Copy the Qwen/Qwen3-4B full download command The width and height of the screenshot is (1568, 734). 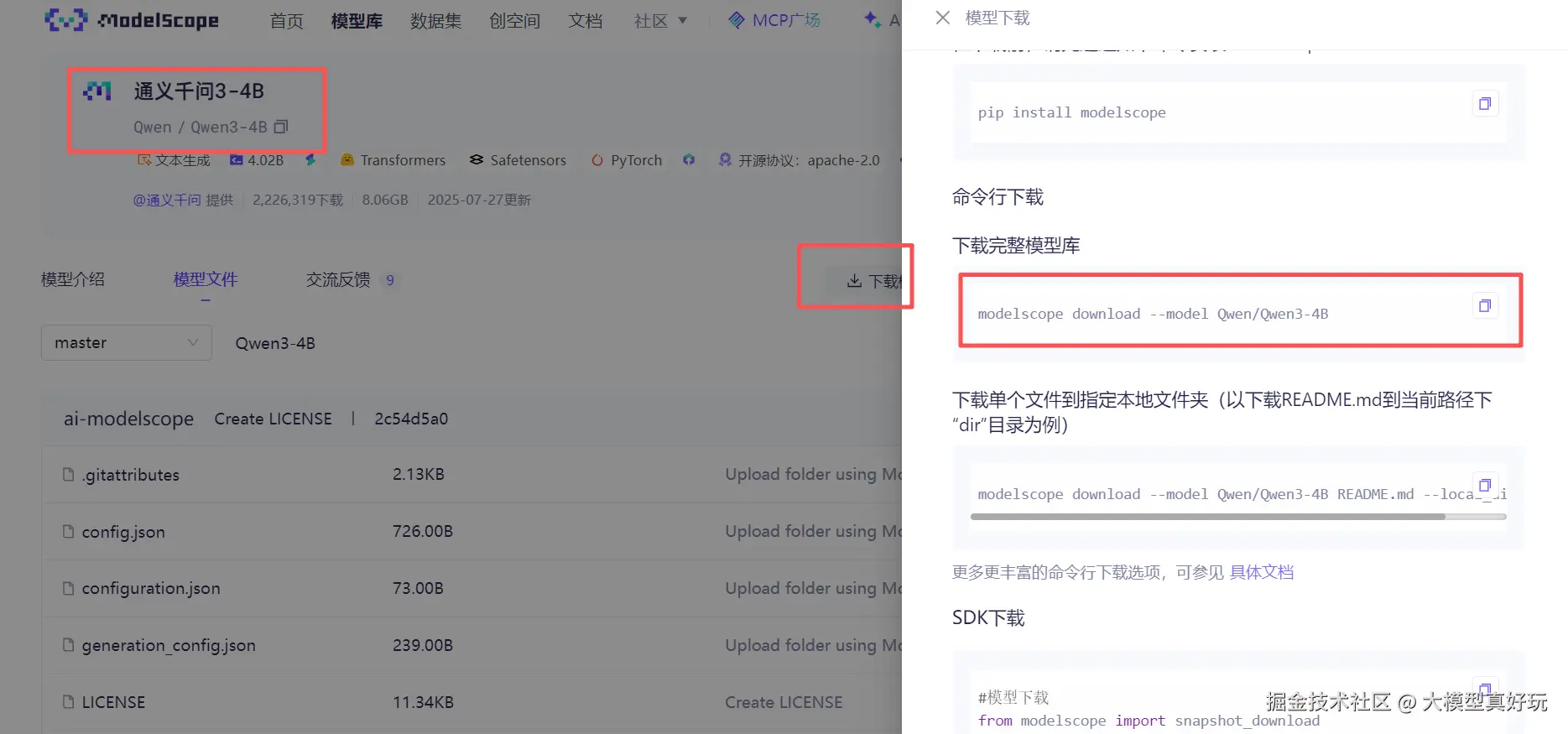click(1485, 305)
